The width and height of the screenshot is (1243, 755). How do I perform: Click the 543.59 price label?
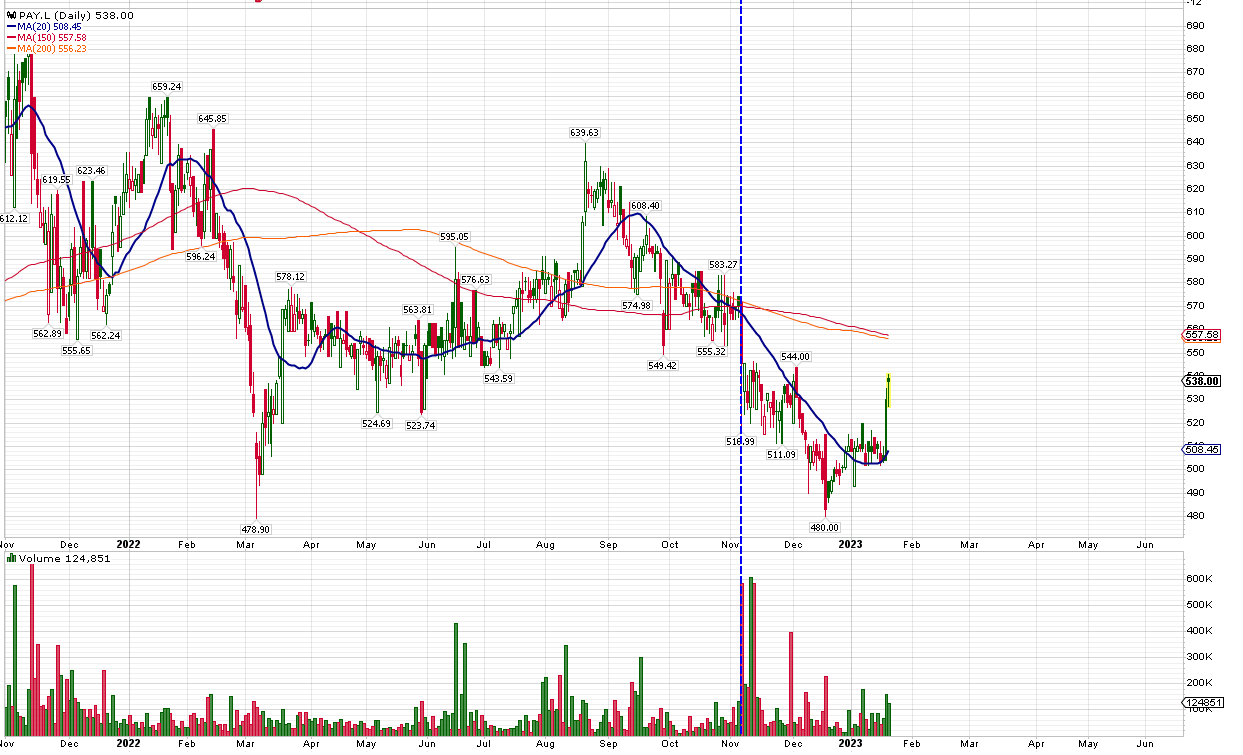coord(498,378)
